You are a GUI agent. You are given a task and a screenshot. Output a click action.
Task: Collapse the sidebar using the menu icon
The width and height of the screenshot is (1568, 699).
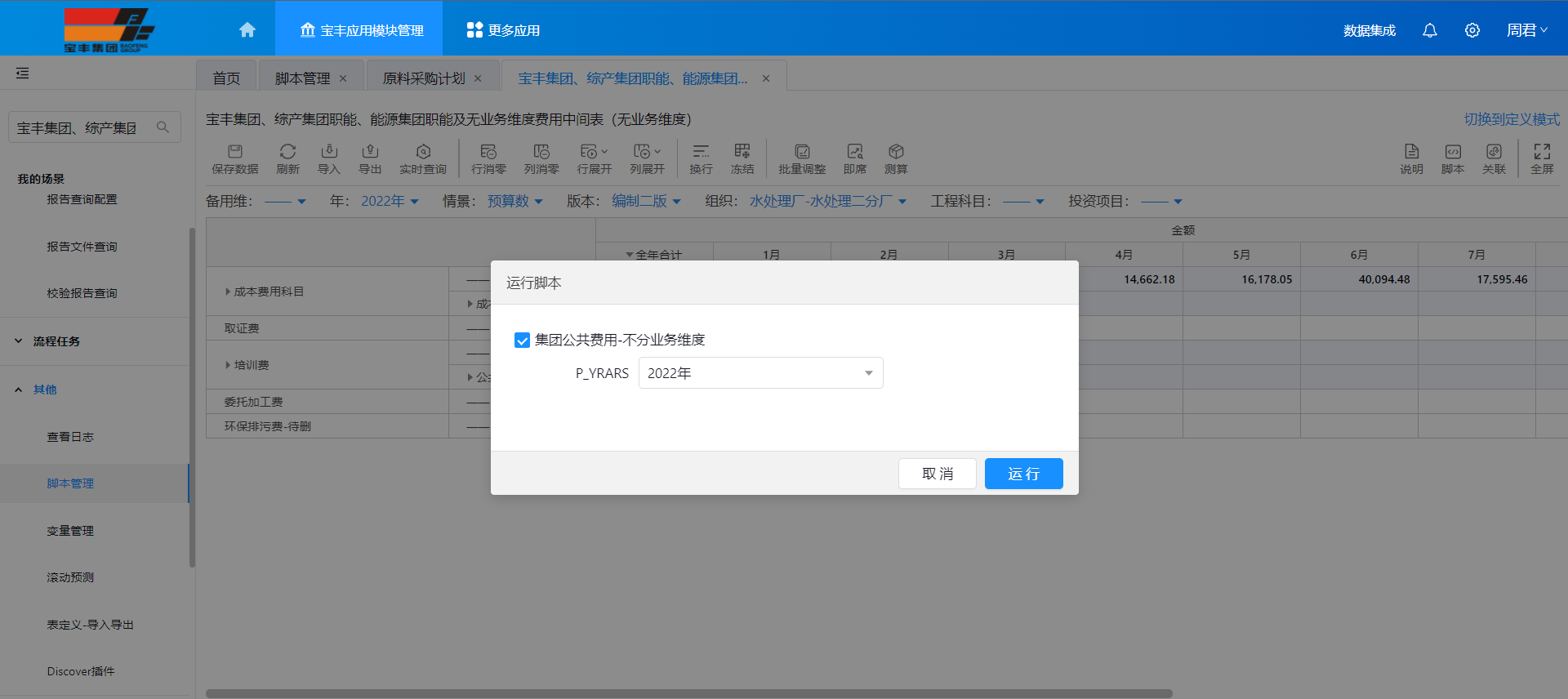tap(22, 73)
